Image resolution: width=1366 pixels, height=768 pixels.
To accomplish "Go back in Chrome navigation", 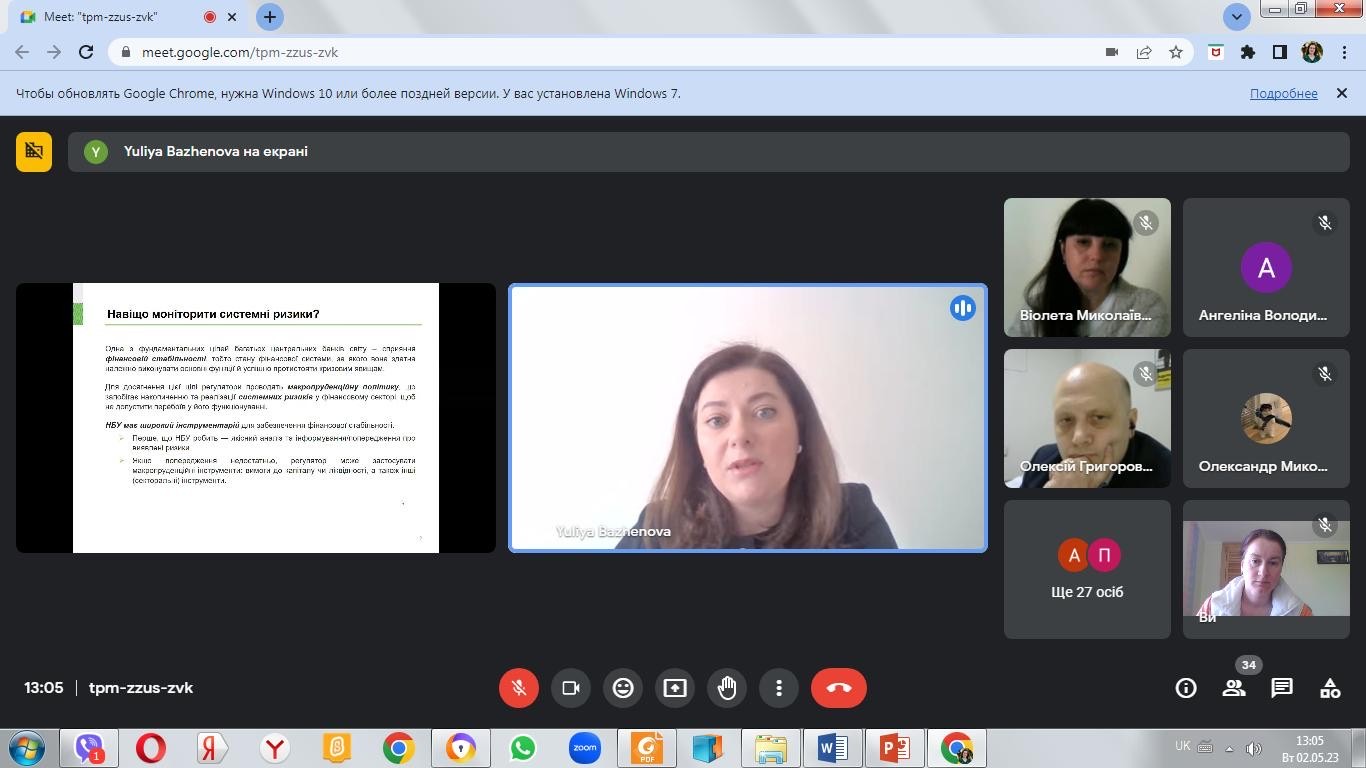I will 22,52.
